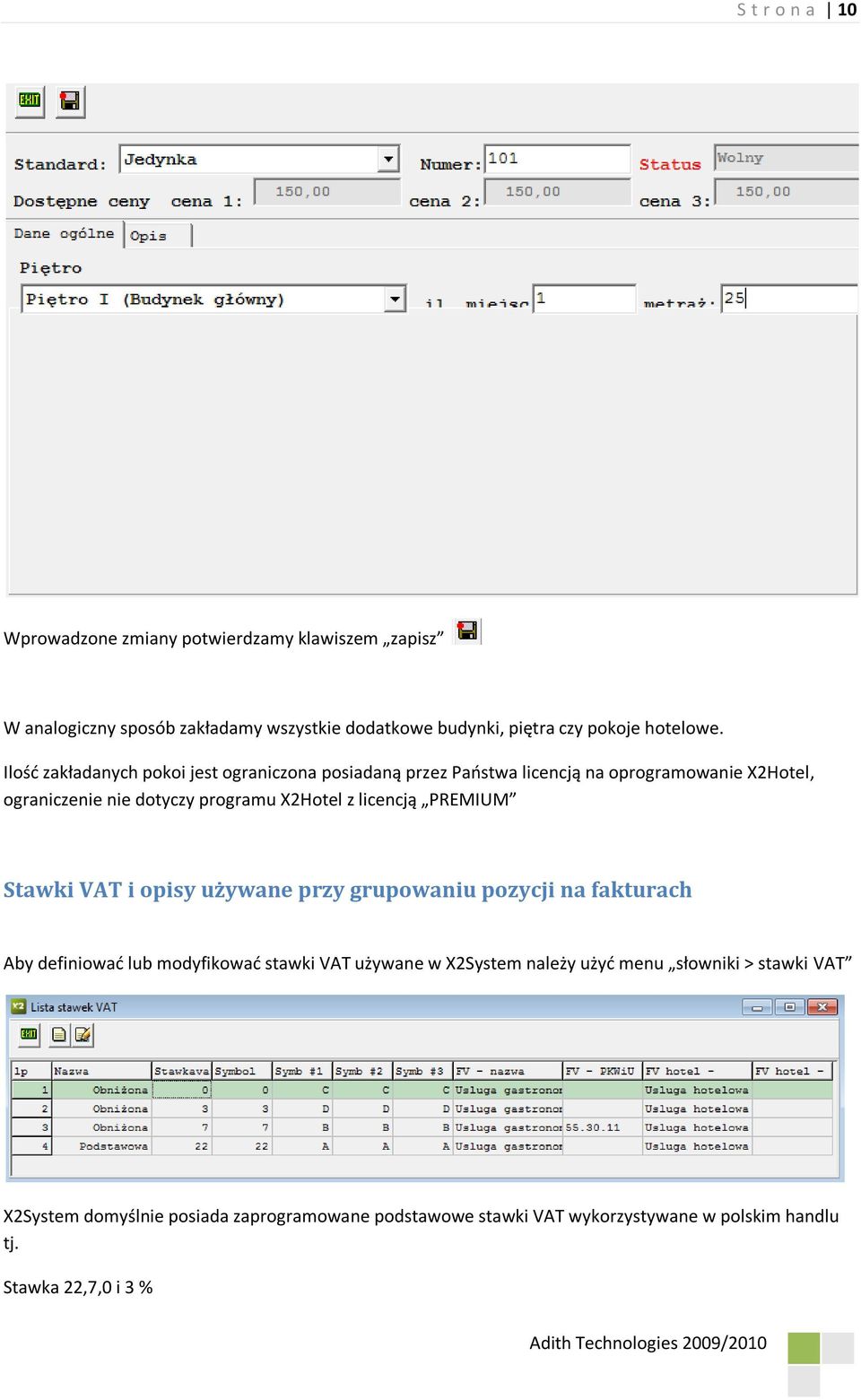Screen dimensions: 861x1400
Task: Click the X2 icon in the Lista stawek VAT title bar
Action: tap(18, 1007)
